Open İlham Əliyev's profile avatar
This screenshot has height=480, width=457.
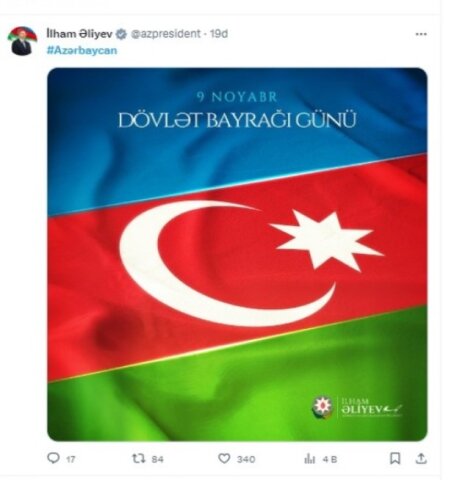22,41
